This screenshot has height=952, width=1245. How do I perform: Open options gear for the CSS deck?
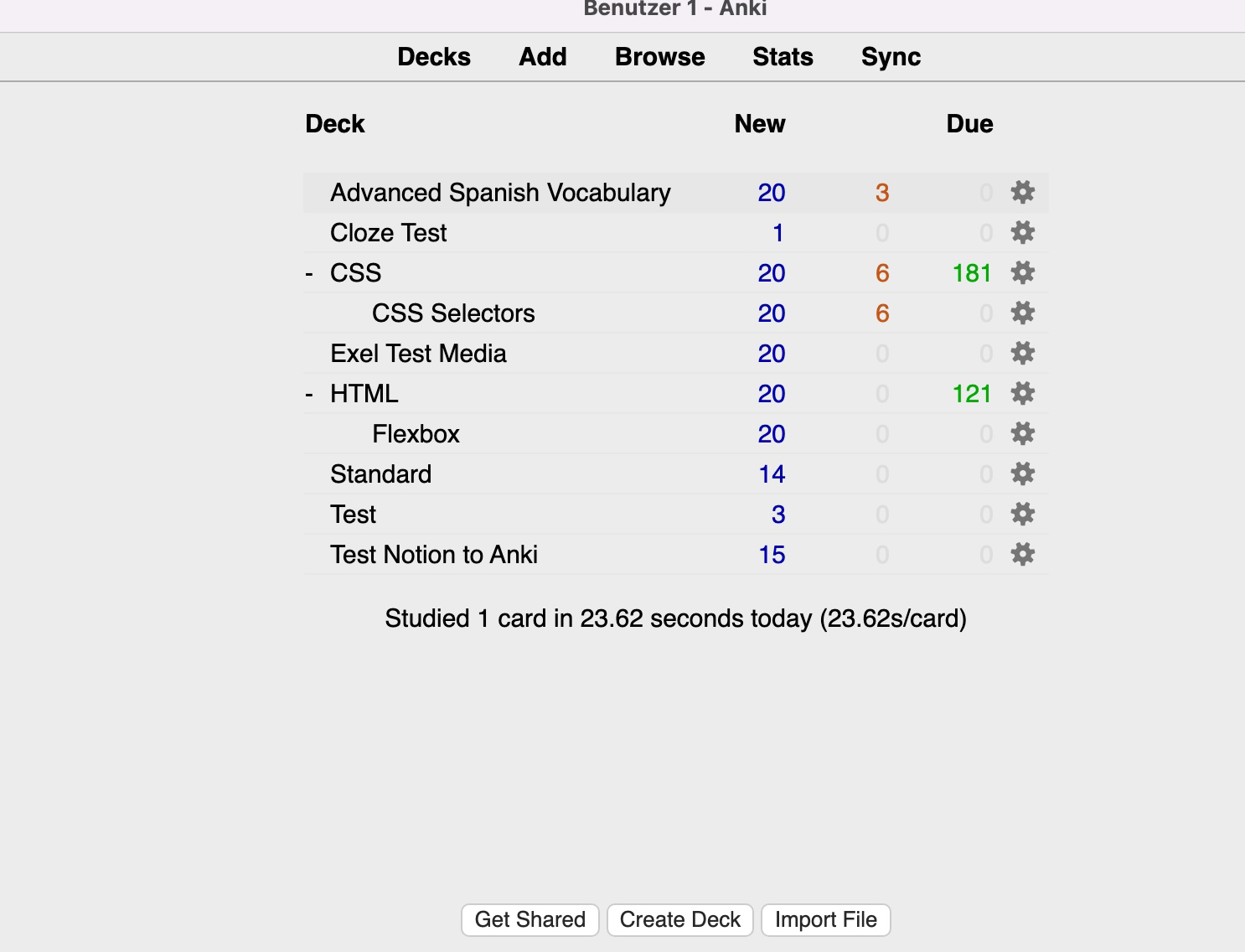[1021, 272]
